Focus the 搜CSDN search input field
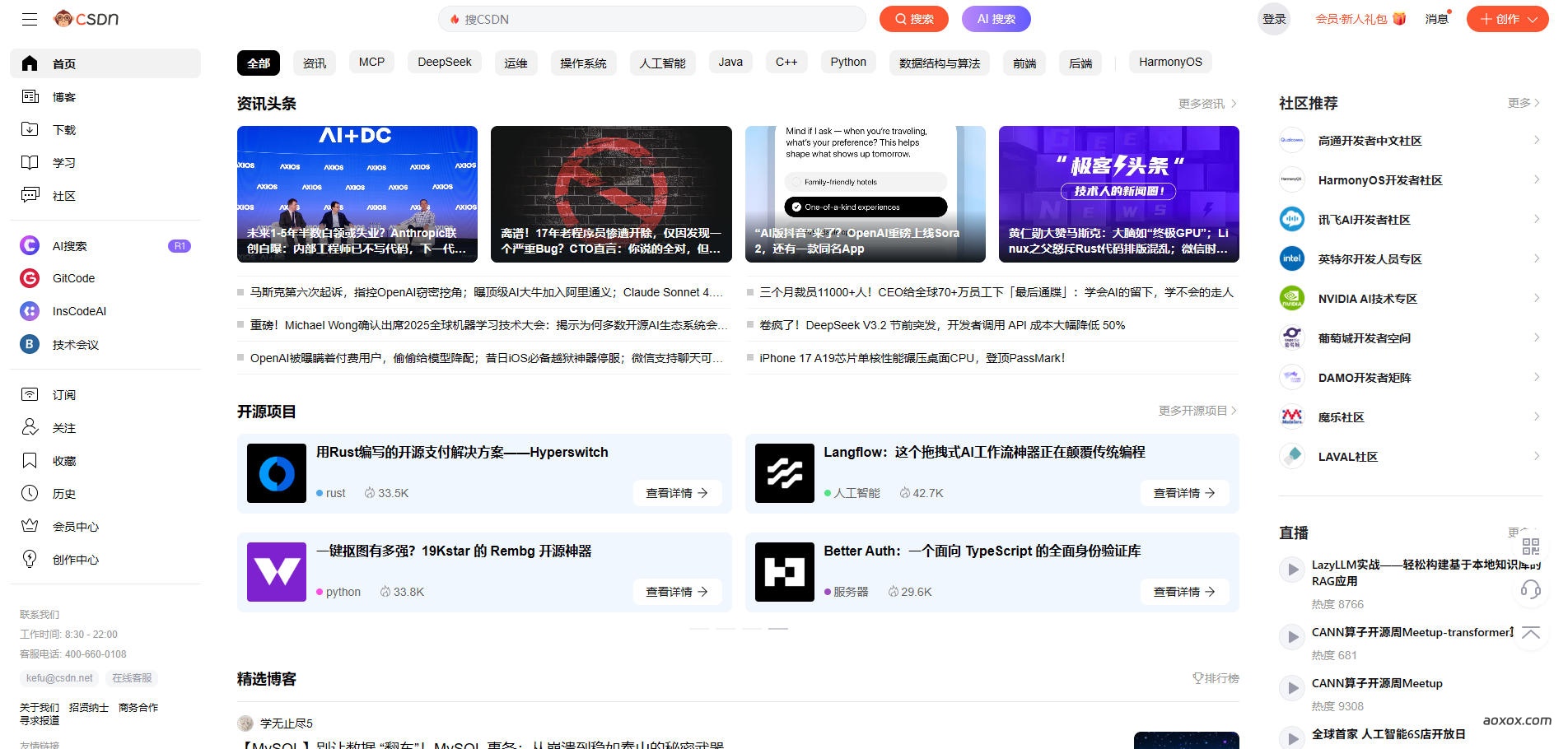 coord(659,19)
